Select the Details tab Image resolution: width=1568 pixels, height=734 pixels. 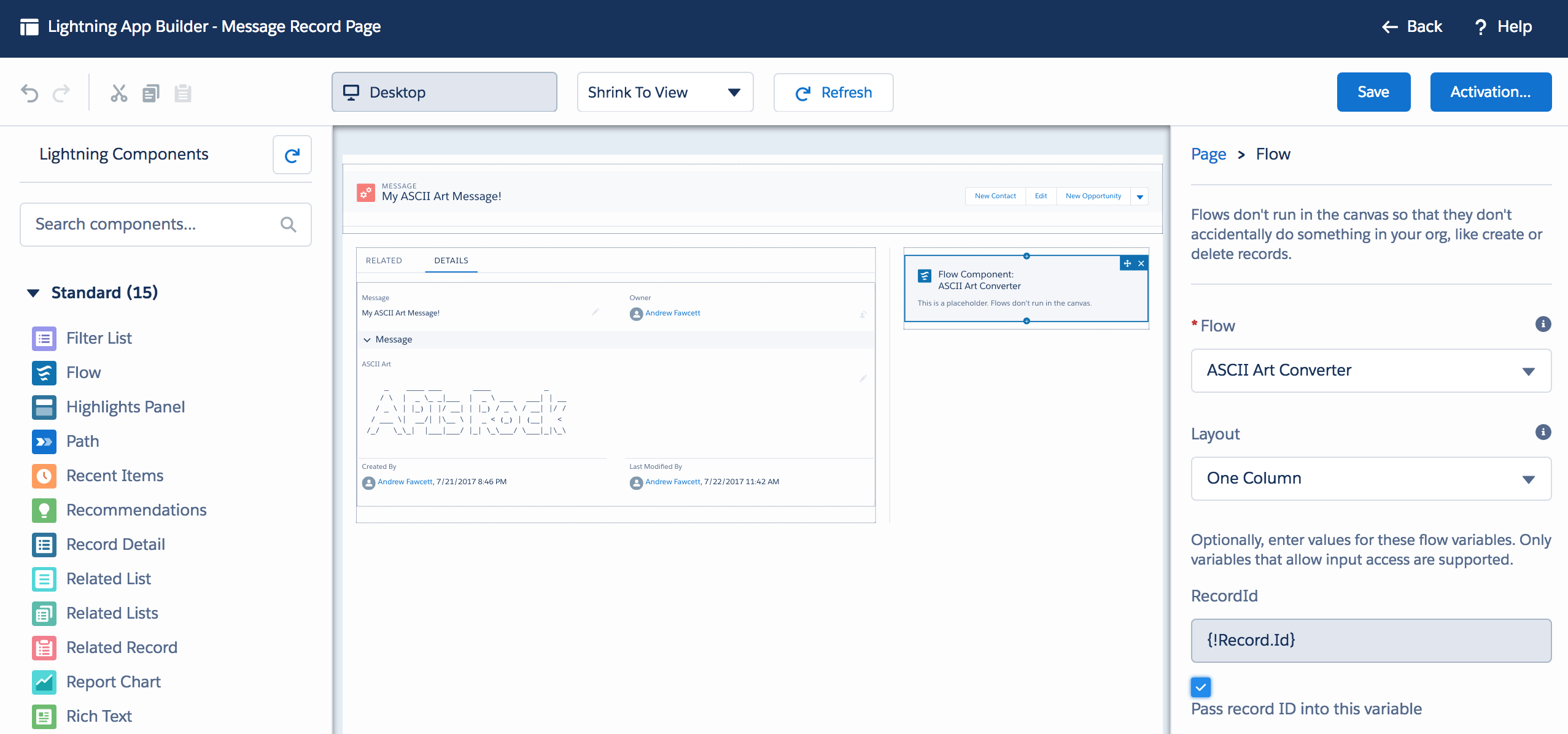[x=451, y=260]
